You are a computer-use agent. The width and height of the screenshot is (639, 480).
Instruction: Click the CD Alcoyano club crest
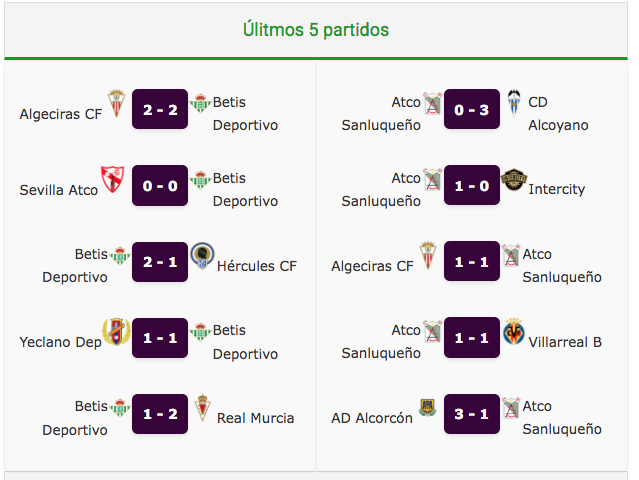[x=514, y=103]
